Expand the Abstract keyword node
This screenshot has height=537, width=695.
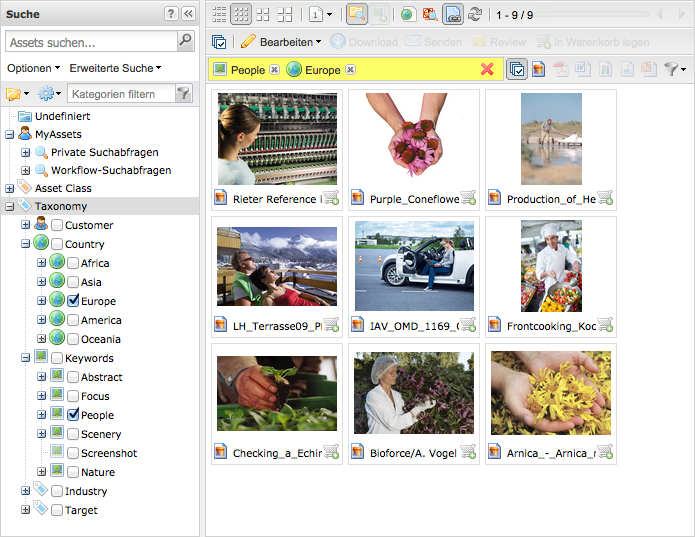coord(42,377)
